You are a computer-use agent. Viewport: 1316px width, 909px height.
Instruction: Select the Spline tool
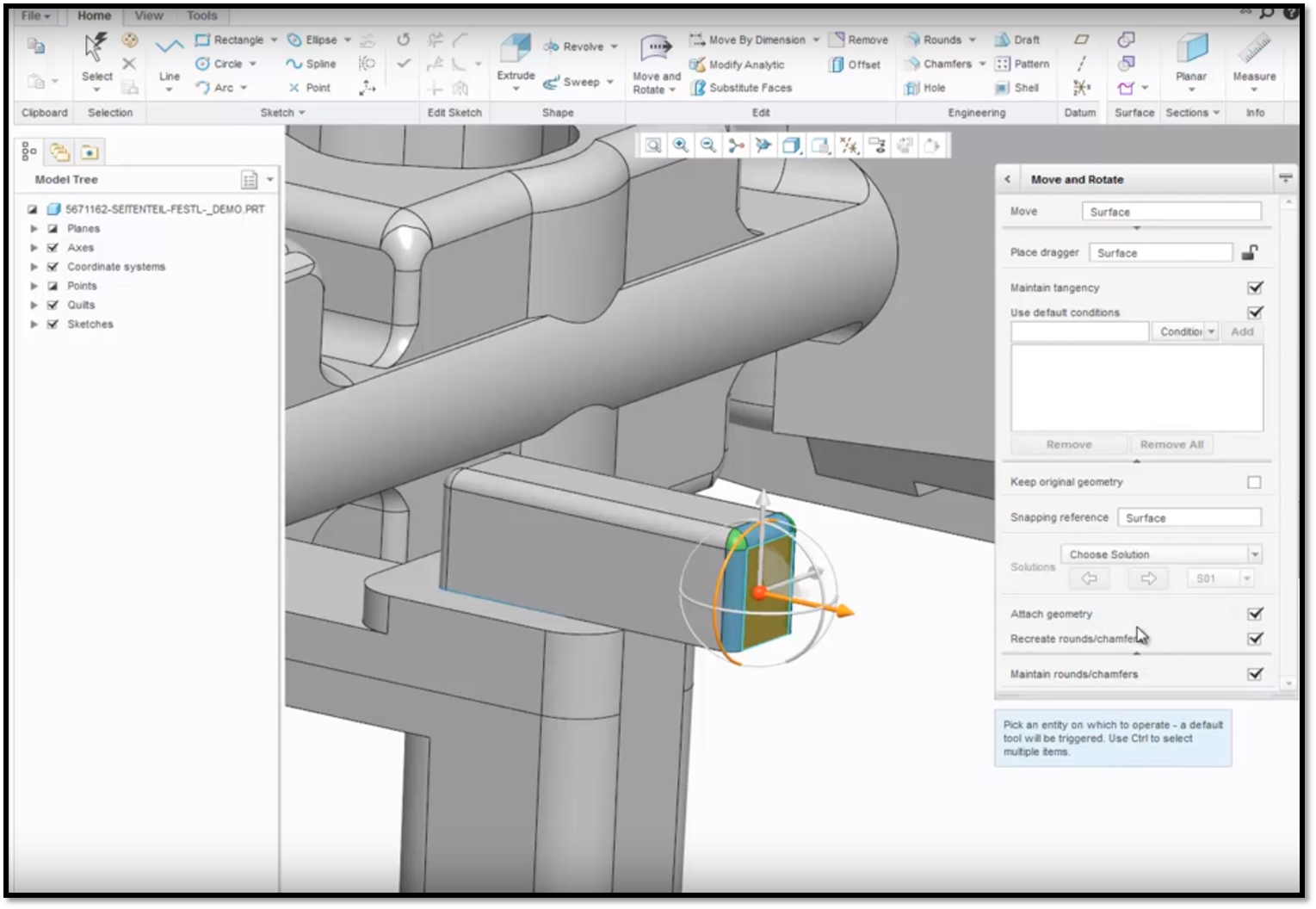[312, 64]
